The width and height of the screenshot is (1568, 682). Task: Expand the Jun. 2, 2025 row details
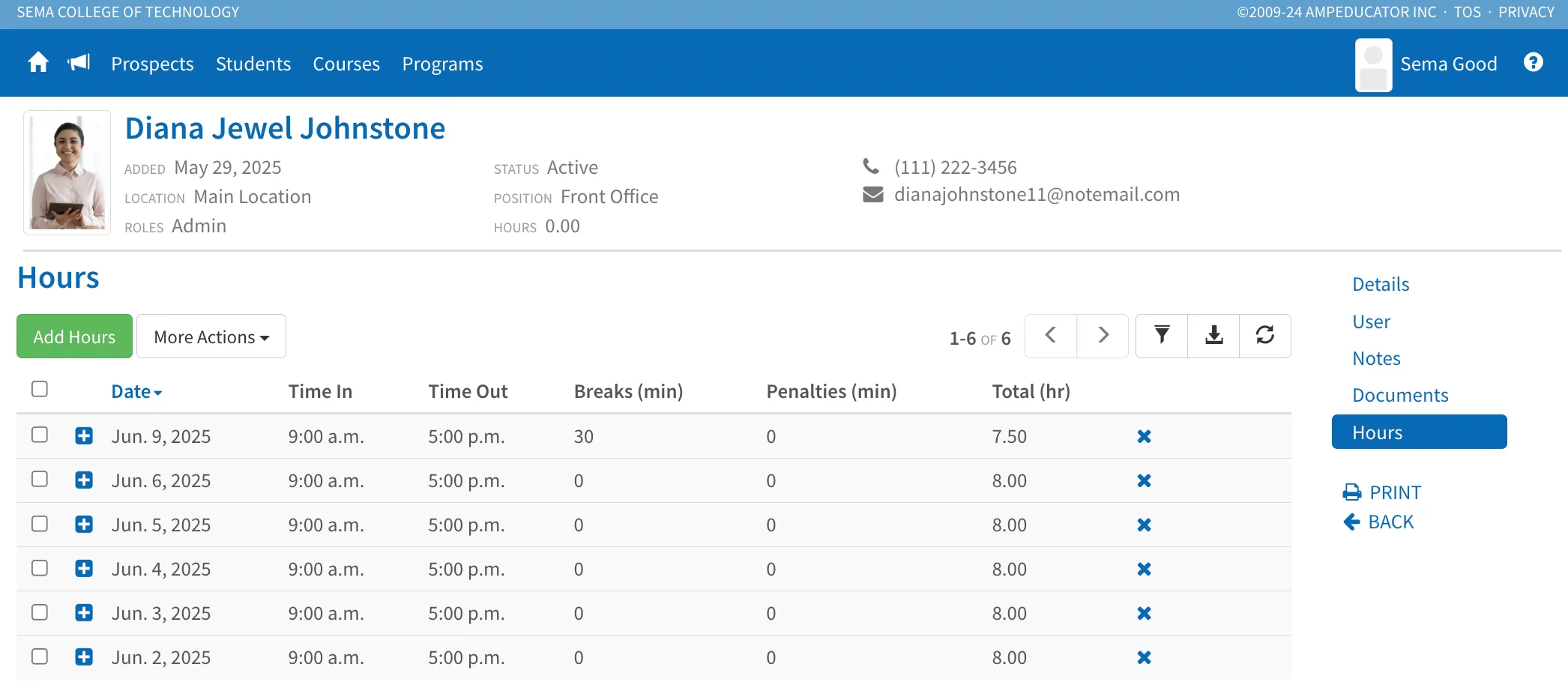pos(84,657)
